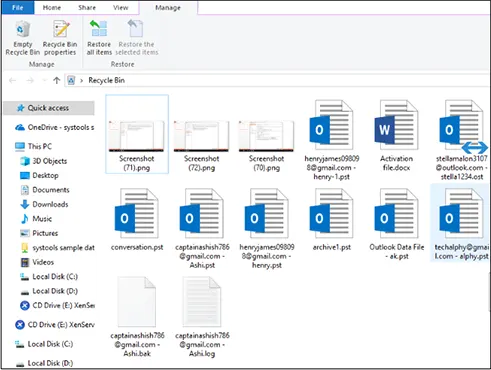Click Recycle Bin address bar icon
Image resolution: width=491 pixels, height=370 pixels.
click(x=71, y=80)
